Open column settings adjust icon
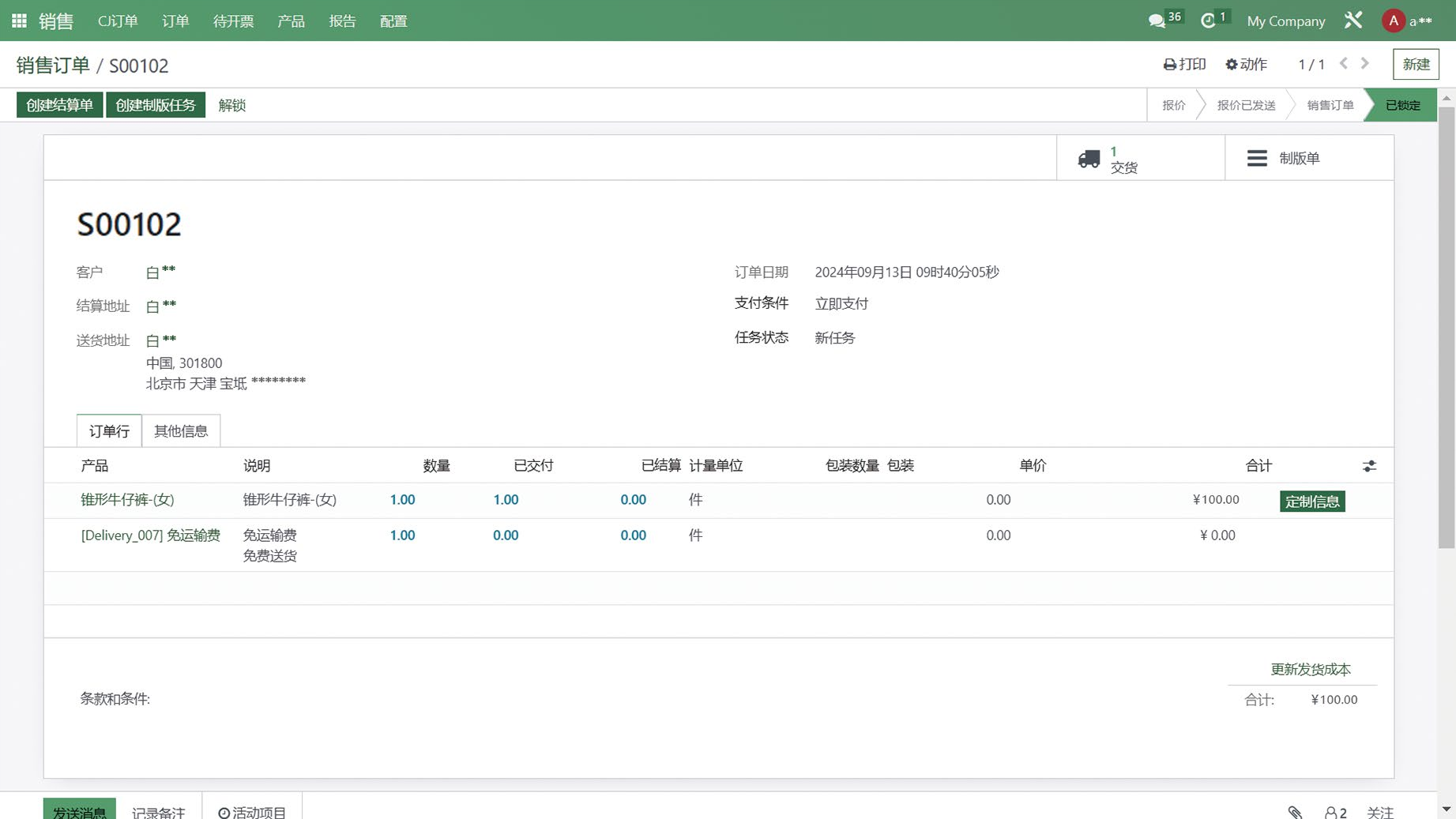This screenshot has width=1456, height=819. 1369,467
